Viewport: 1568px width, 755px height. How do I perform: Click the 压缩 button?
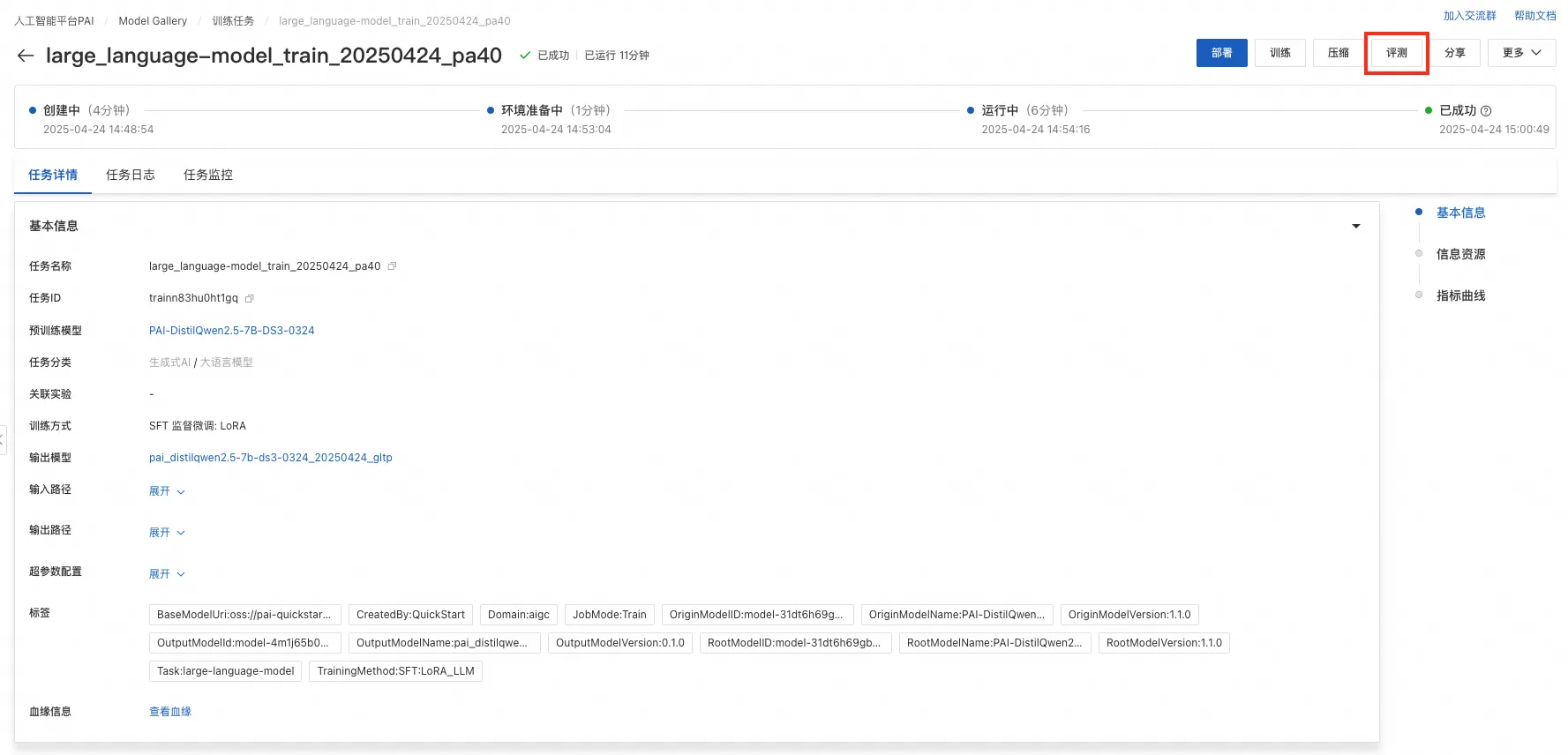(x=1339, y=53)
